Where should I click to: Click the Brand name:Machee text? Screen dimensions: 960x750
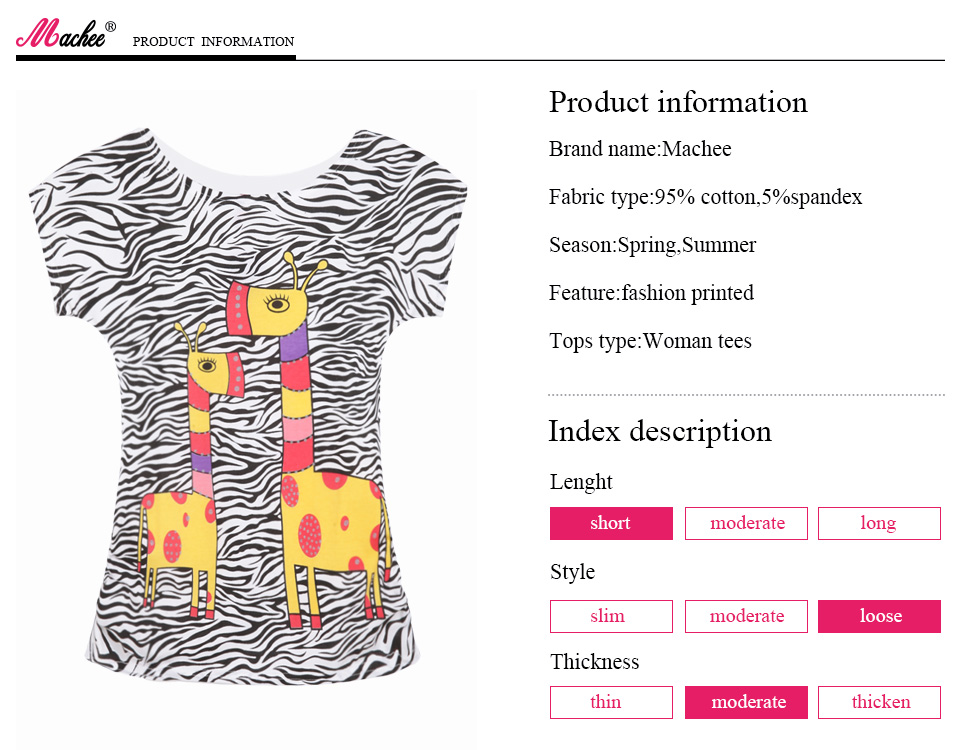tap(640, 149)
